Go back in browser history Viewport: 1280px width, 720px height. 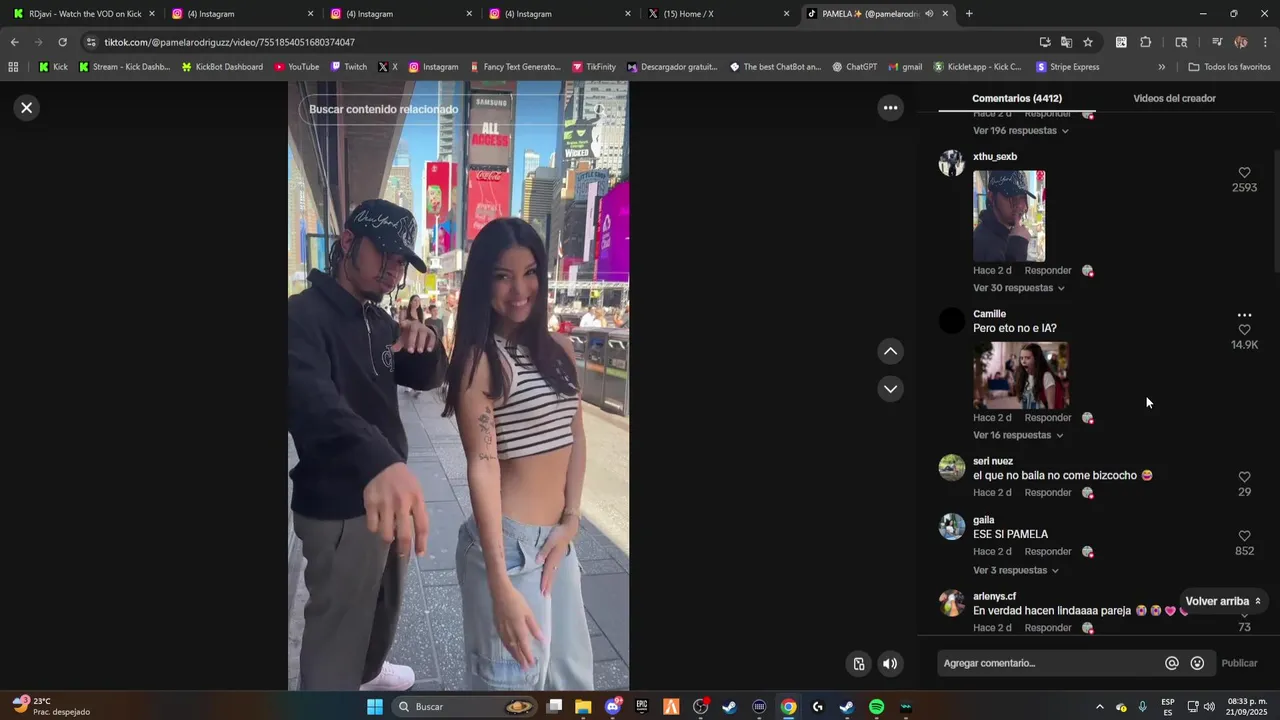[14, 42]
